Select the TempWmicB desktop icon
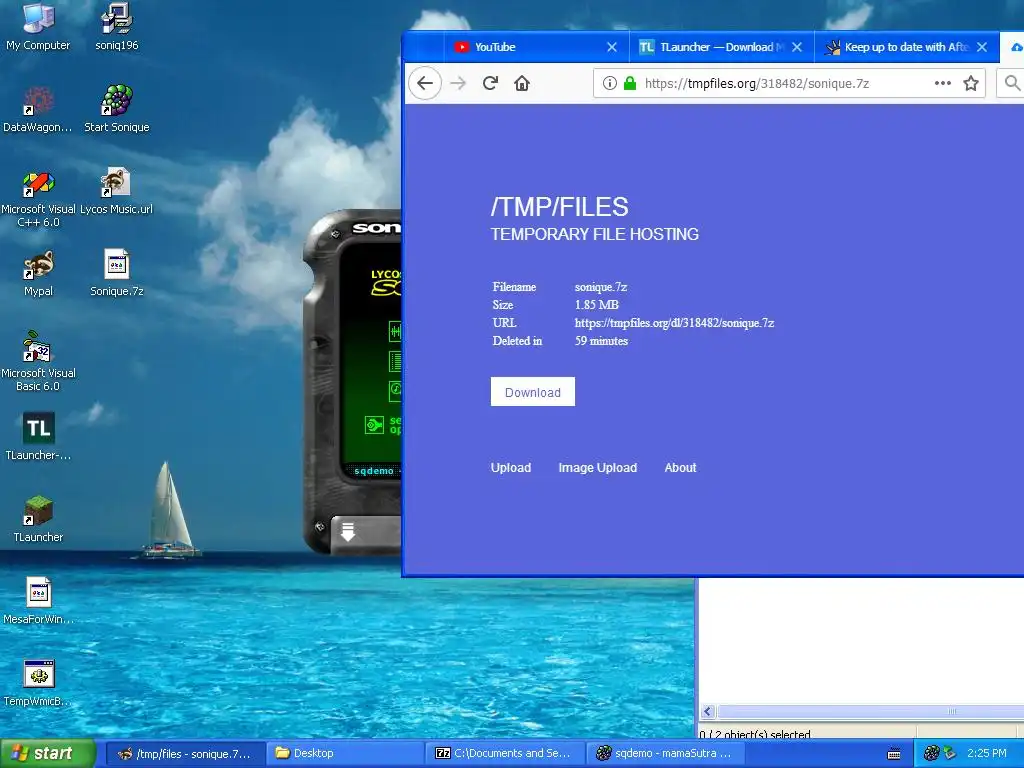The width and height of the screenshot is (1024, 768). (x=39, y=683)
